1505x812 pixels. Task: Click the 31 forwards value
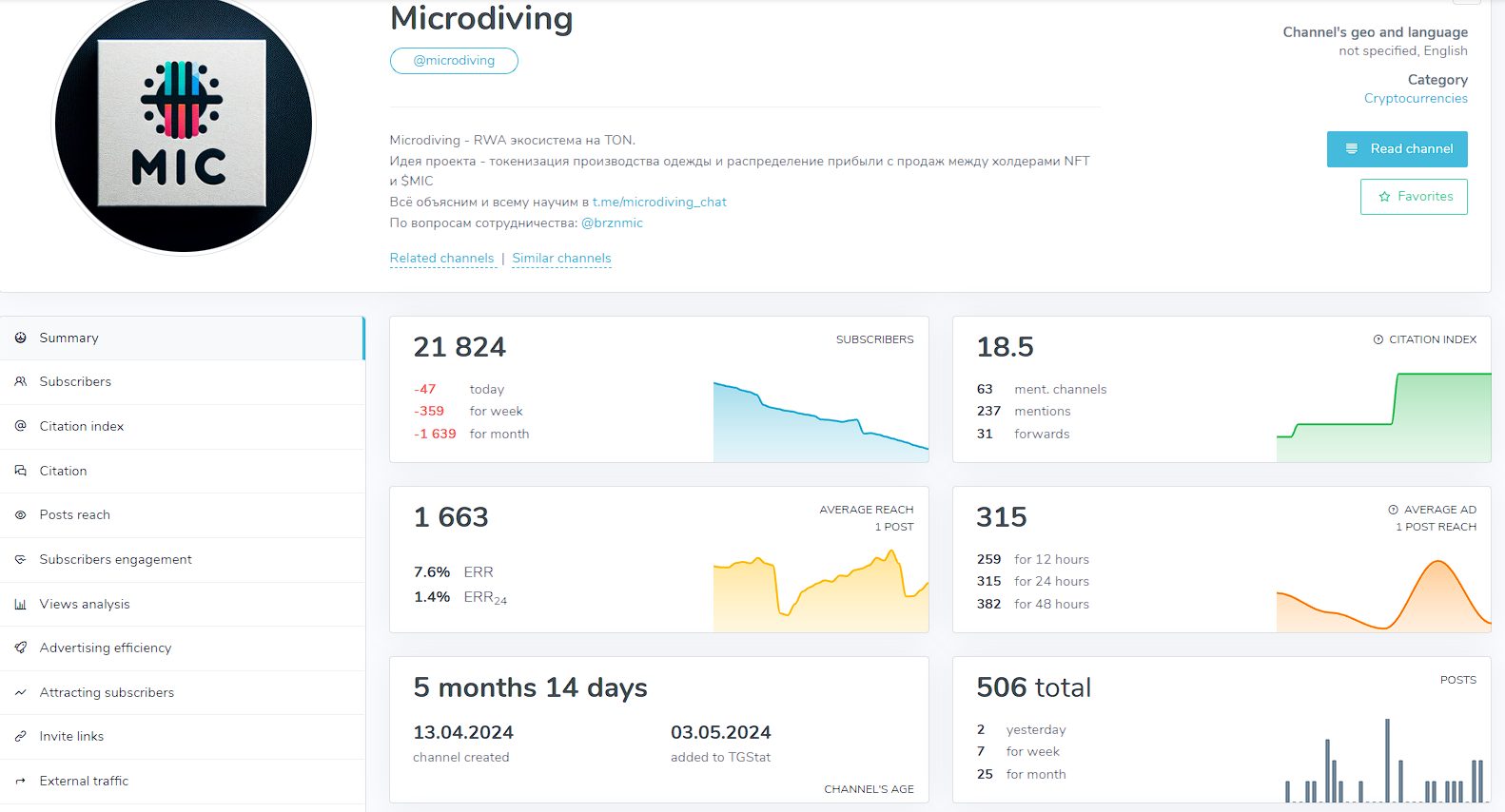[x=985, y=434]
